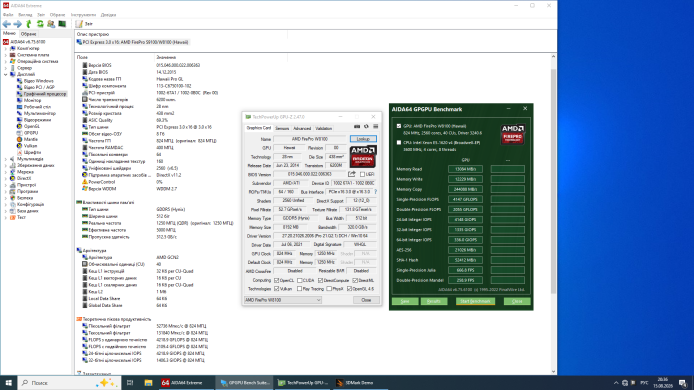This screenshot has width=694, height=390.
Task: Toggle the Vulkan checkbox in GPU-Z
Action: coord(277,289)
